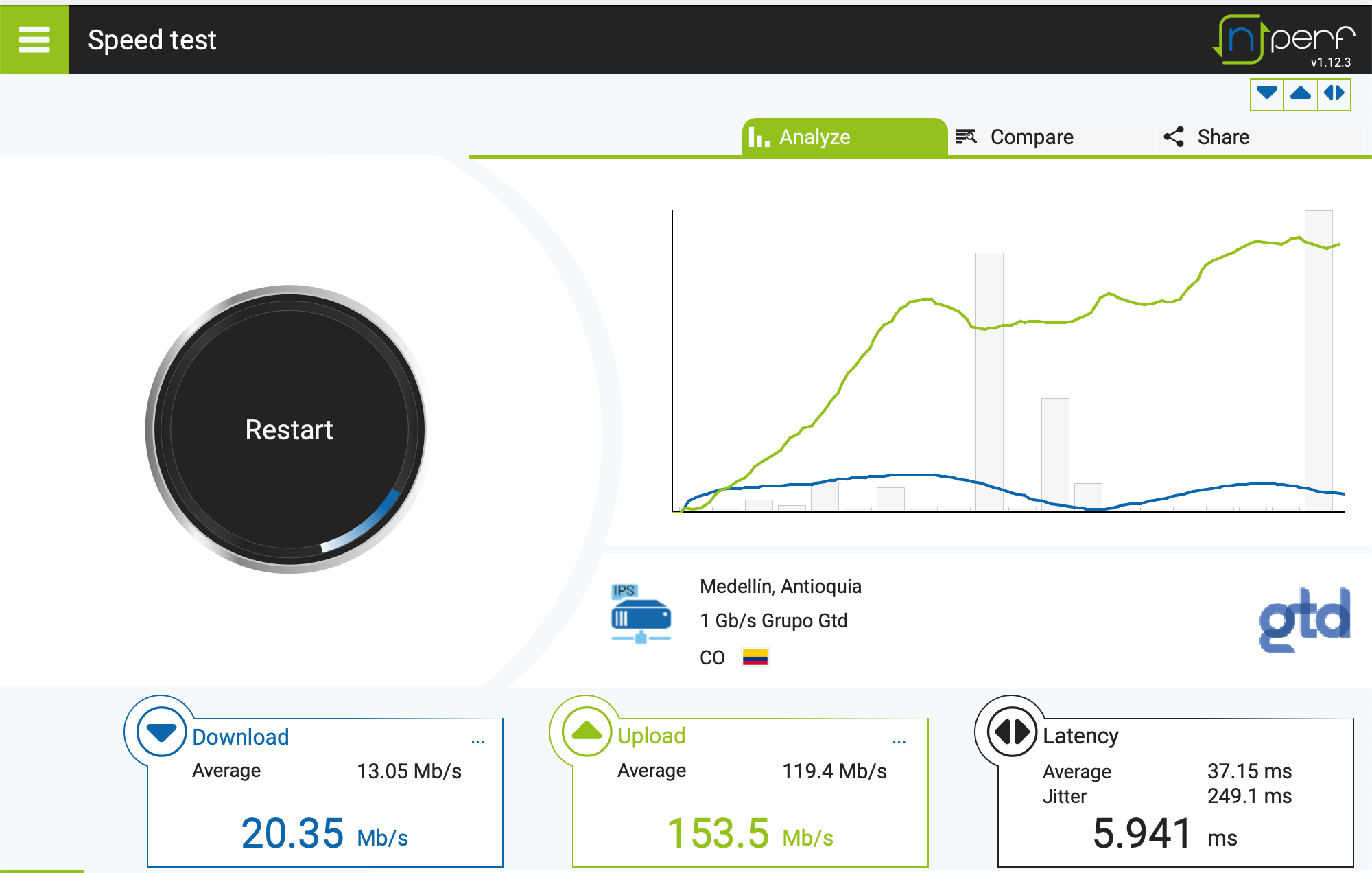The image size is (1372, 873).
Task: Open the Share tab
Action: [1259, 137]
